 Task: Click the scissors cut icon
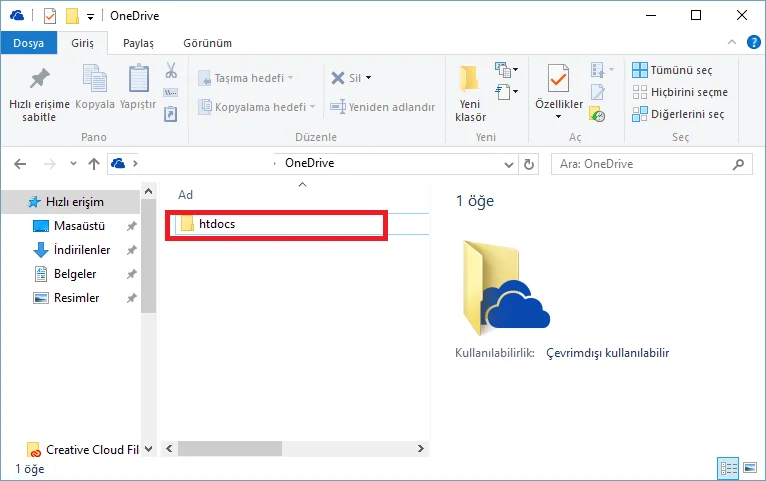[x=171, y=70]
